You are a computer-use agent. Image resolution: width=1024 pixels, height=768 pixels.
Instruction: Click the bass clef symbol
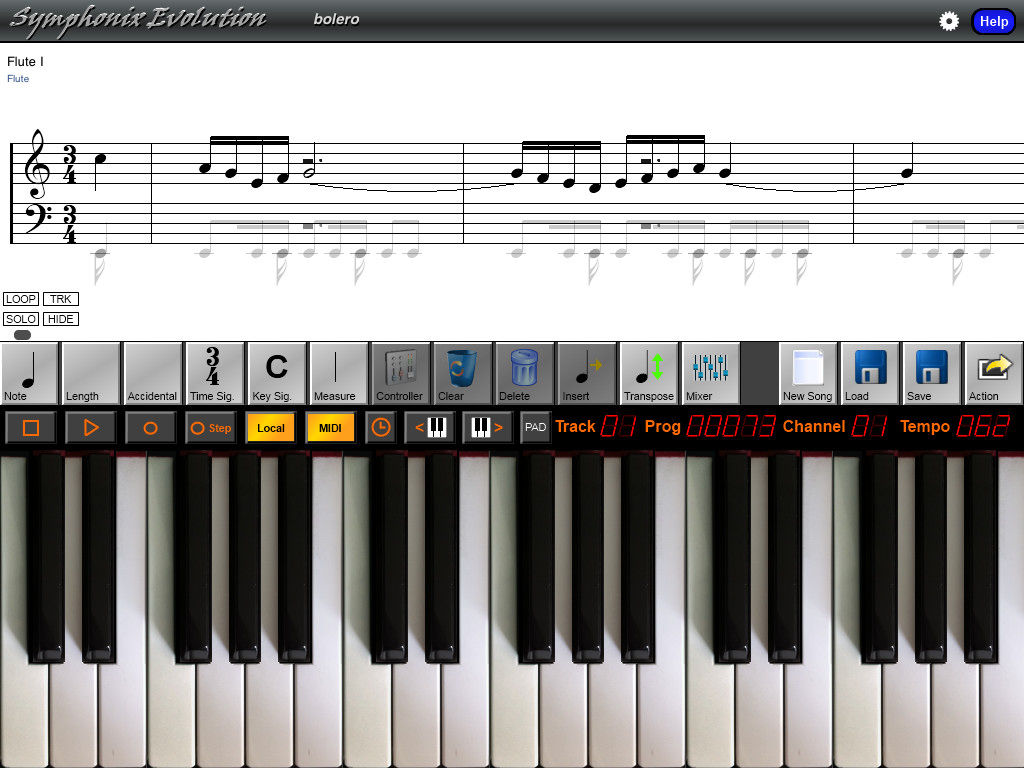pyautogui.click(x=38, y=219)
